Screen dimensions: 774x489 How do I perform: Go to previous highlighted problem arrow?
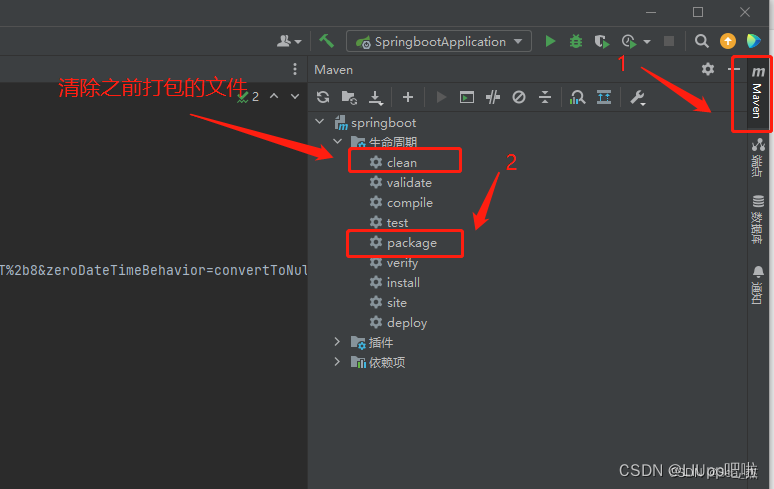(274, 96)
